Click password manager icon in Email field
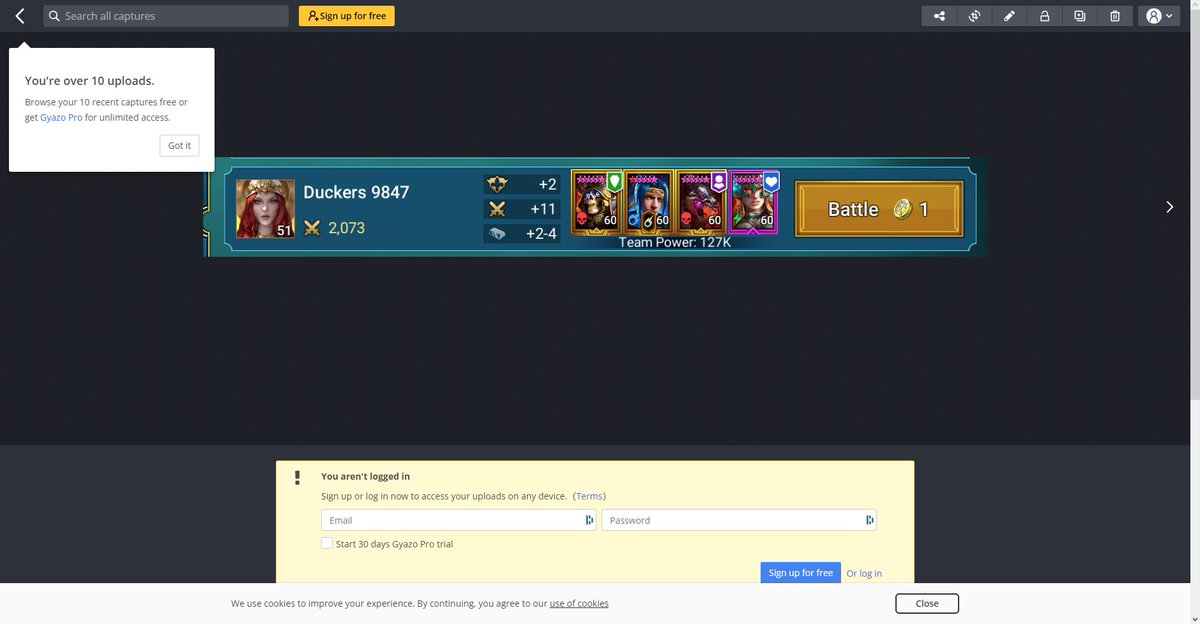 point(589,520)
